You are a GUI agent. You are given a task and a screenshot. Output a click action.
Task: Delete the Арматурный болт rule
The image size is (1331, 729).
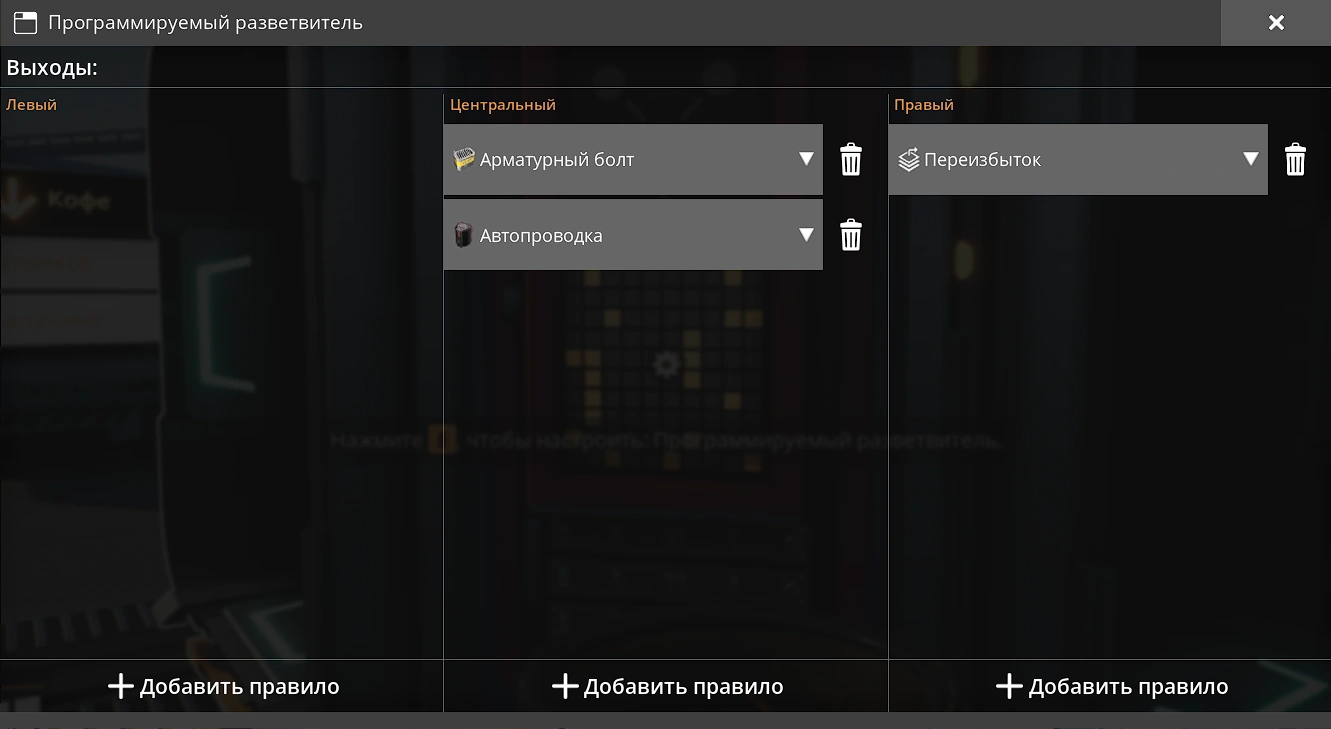(x=850, y=160)
